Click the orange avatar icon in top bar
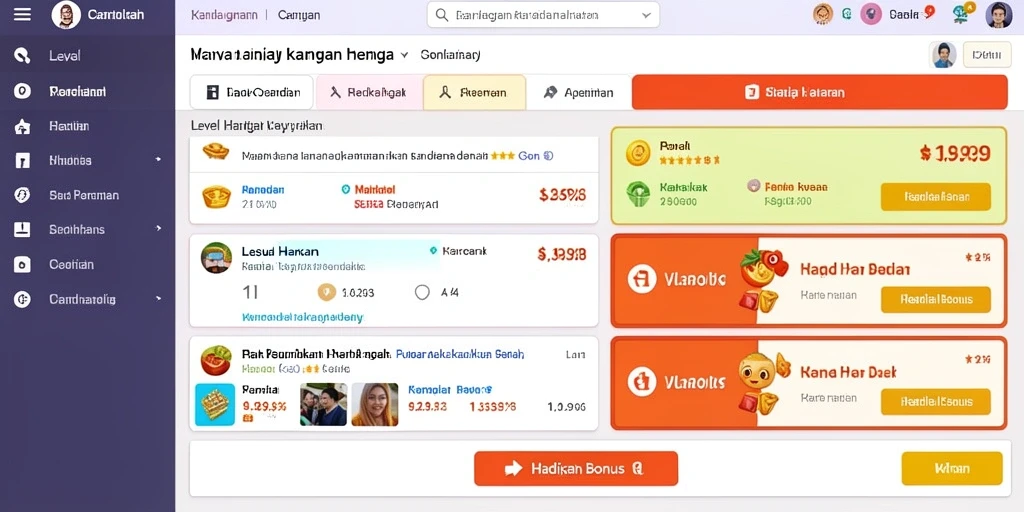The width and height of the screenshot is (1024, 512). (823, 14)
